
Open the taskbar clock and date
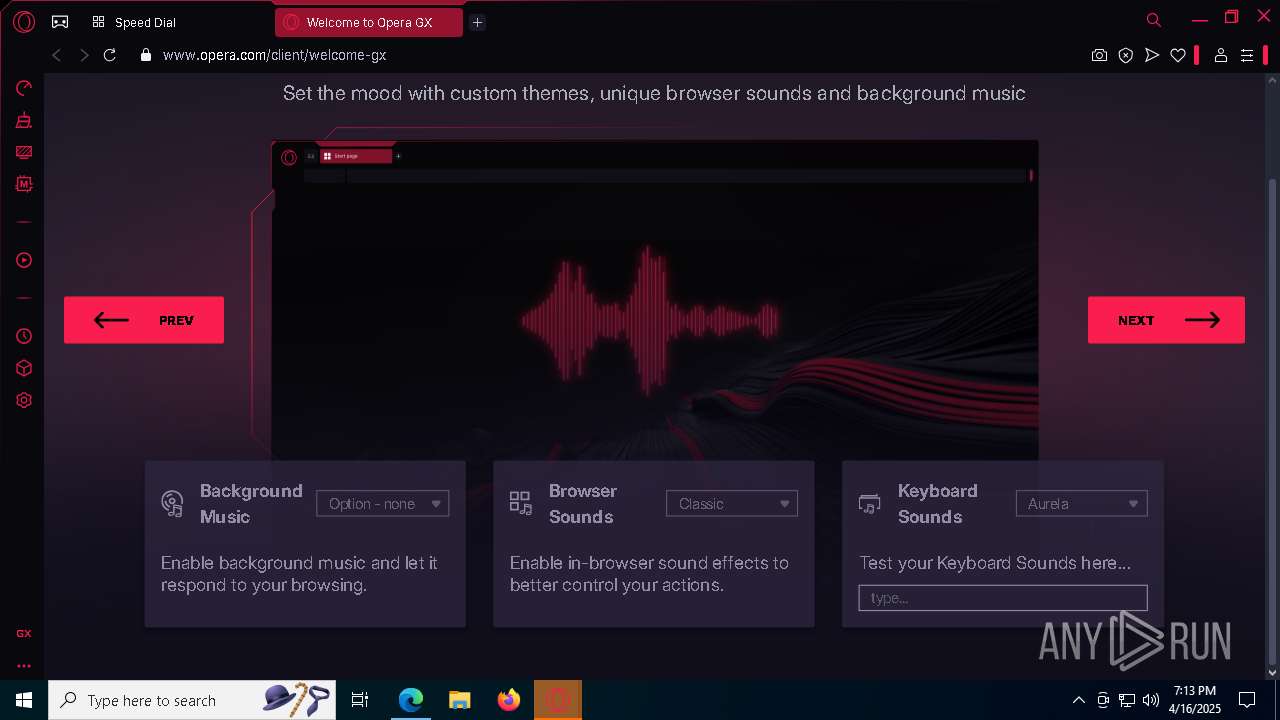[x=1195, y=700]
